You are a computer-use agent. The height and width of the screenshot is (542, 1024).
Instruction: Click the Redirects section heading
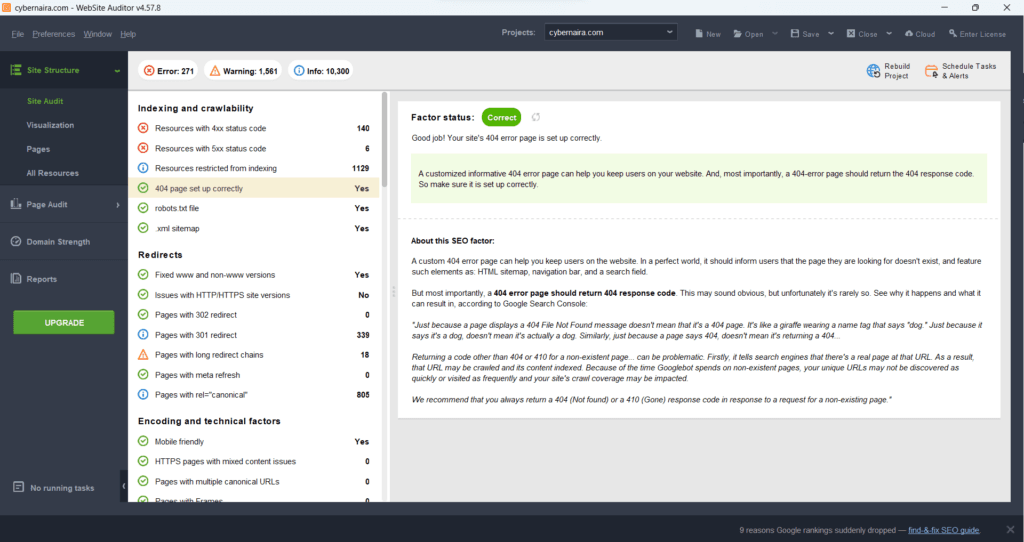coord(160,255)
